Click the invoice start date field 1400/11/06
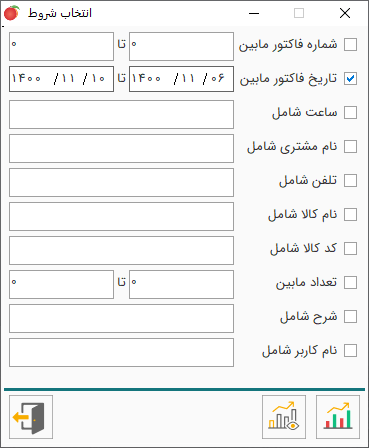This screenshot has height=448, width=369. [181, 79]
